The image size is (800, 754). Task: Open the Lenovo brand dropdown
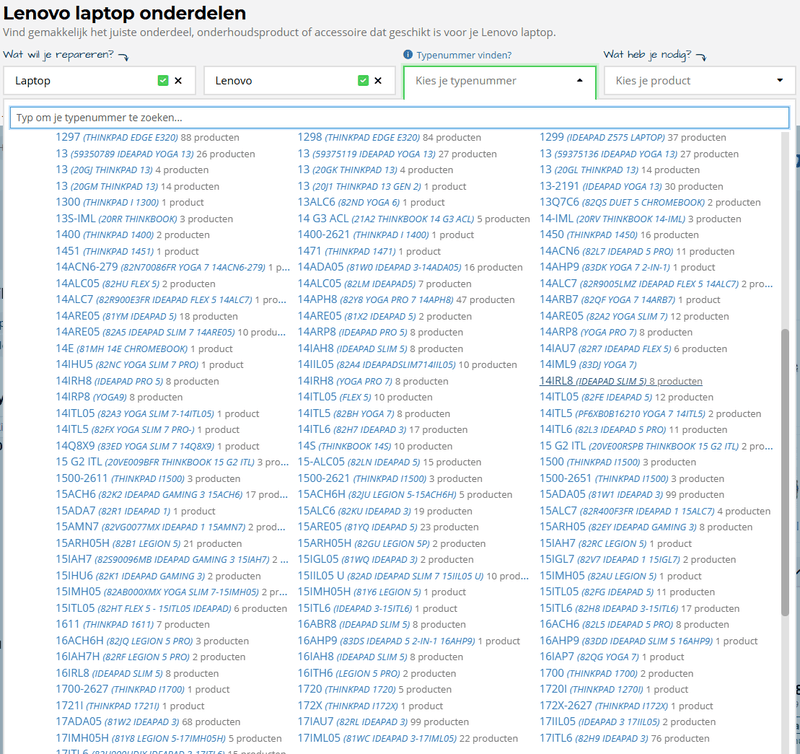click(299, 81)
